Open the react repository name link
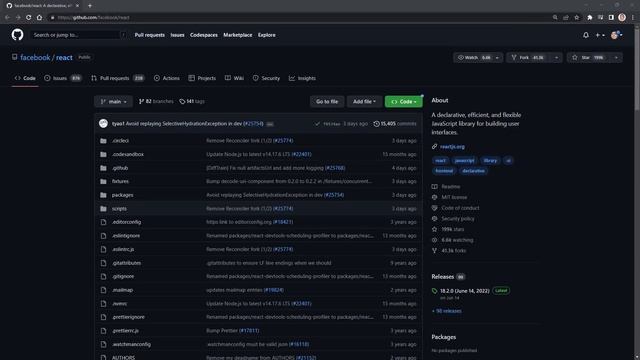640x360 pixels. click(x=64, y=58)
